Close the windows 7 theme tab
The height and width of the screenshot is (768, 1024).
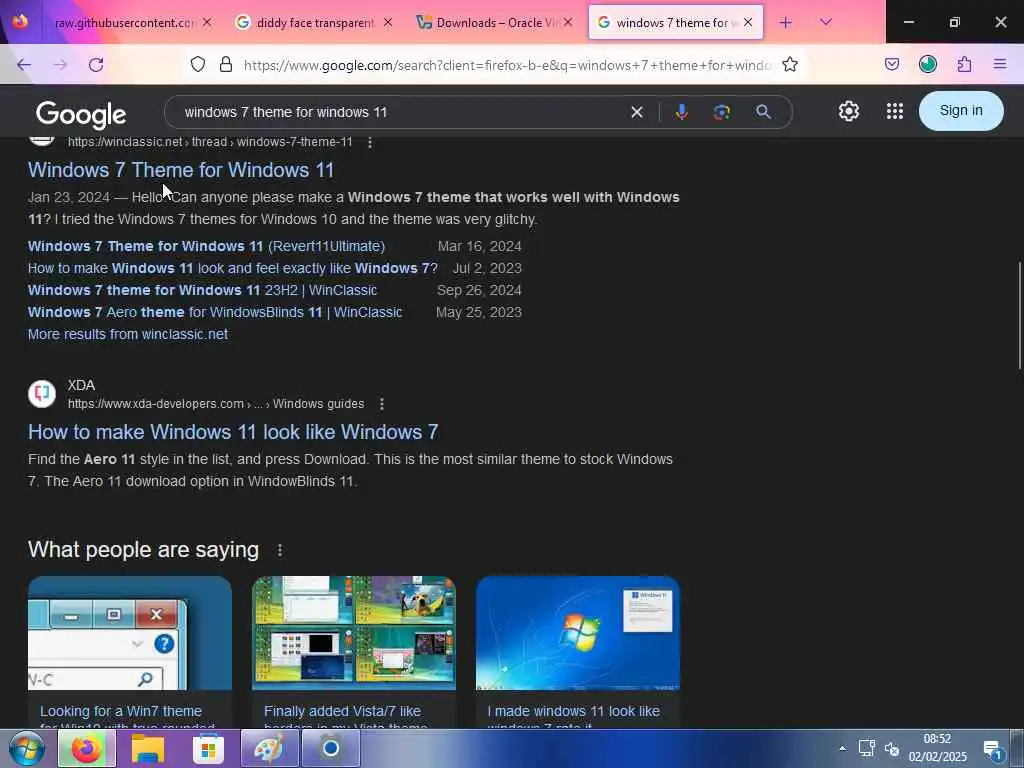748,22
